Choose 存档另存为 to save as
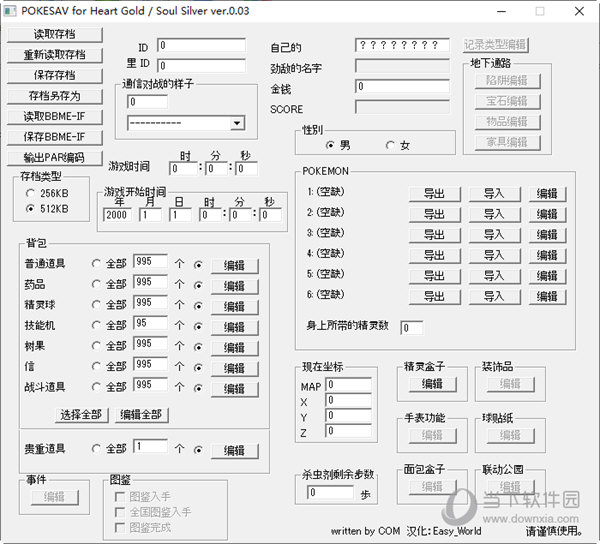The width and height of the screenshot is (600, 544). point(55,96)
